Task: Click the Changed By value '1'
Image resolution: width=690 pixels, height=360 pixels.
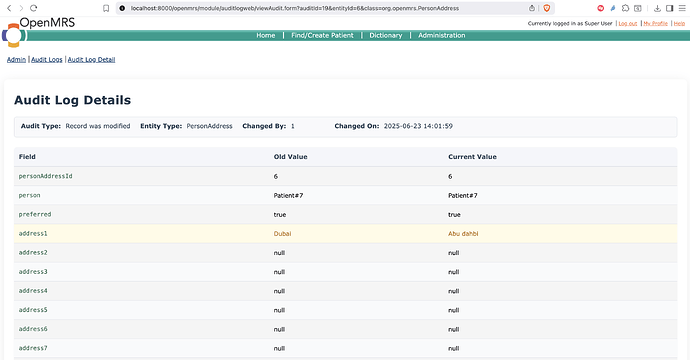Action: pyautogui.click(x=293, y=126)
